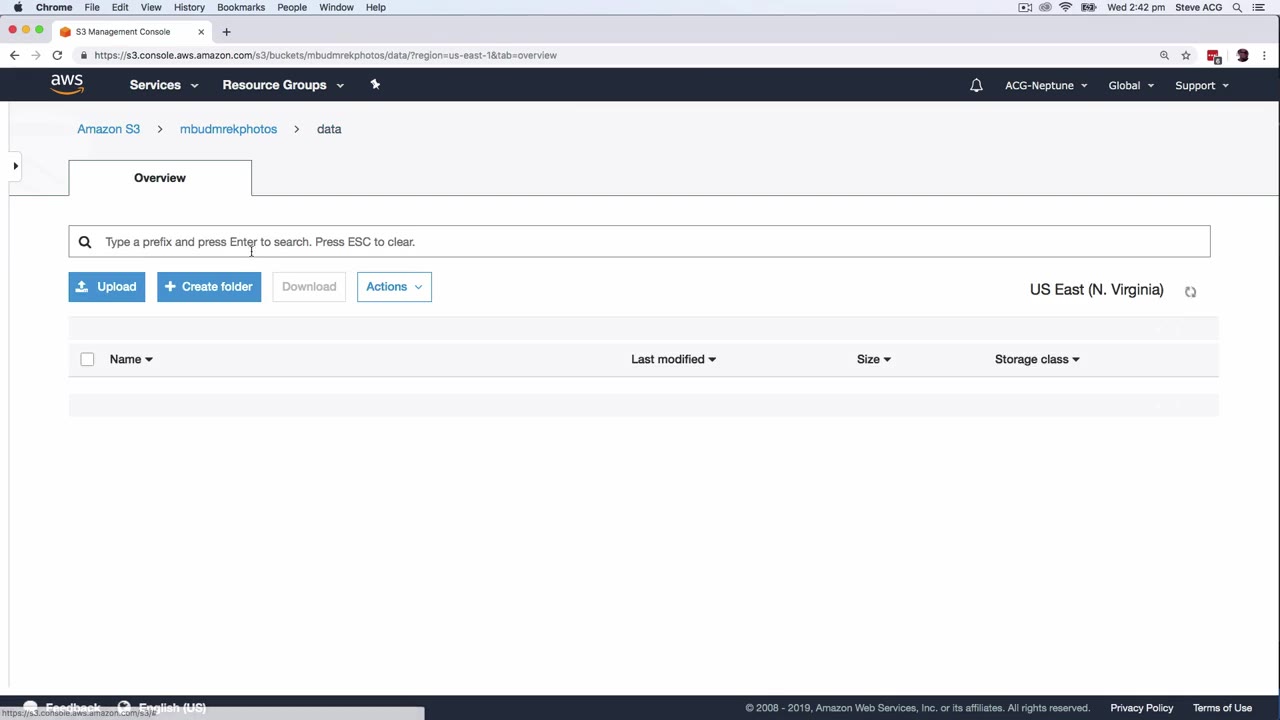Click the data breadcrumb text

tap(329, 129)
